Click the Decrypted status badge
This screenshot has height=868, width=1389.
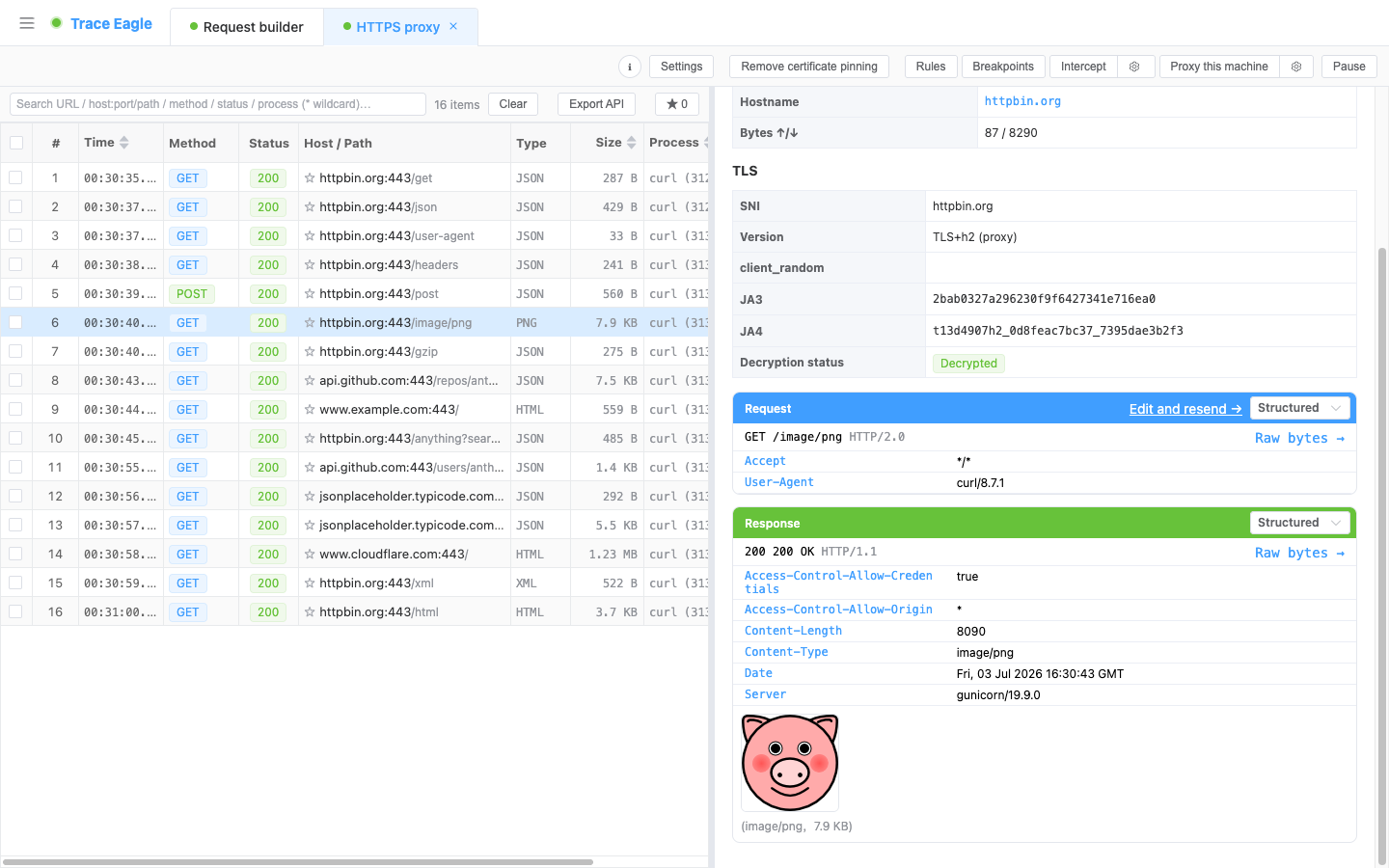coord(968,363)
